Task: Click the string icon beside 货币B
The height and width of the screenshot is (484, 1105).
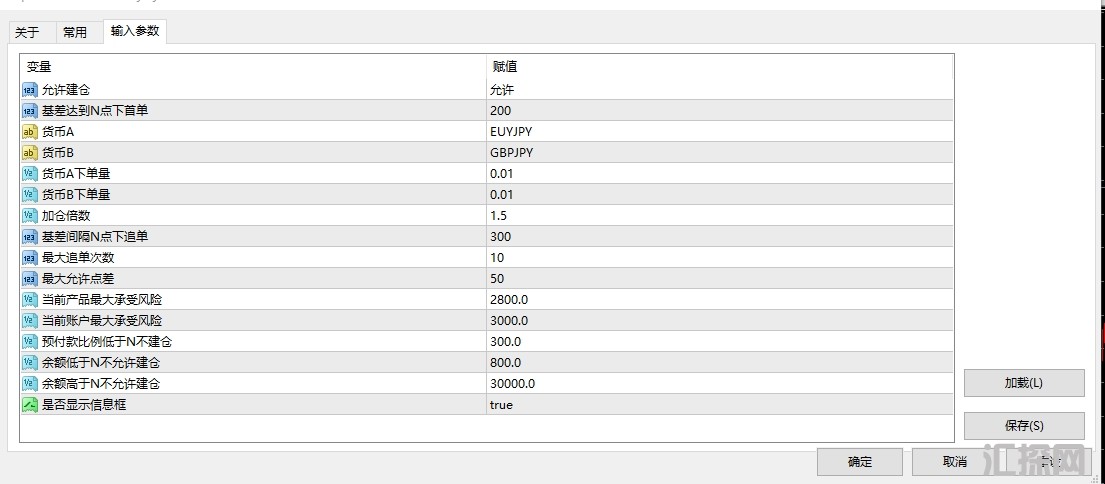Action: (x=29, y=152)
